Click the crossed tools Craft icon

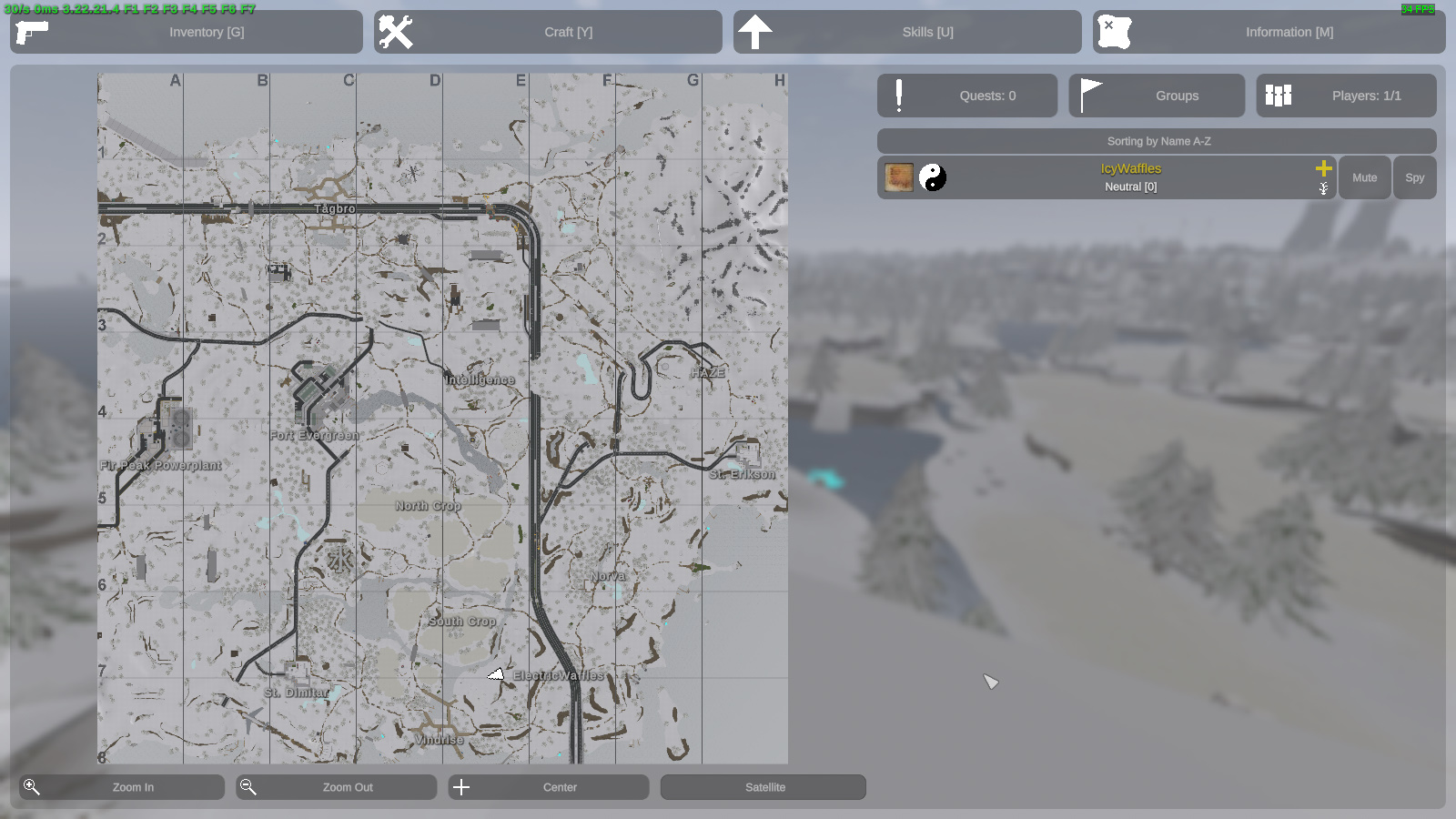396,32
